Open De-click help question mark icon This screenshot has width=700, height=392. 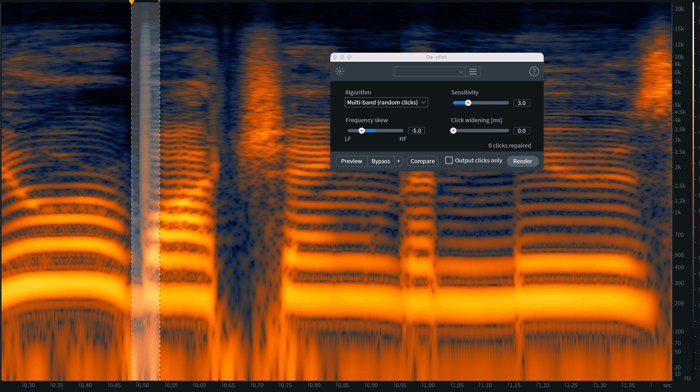pyautogui.click(x=534, y=71)
